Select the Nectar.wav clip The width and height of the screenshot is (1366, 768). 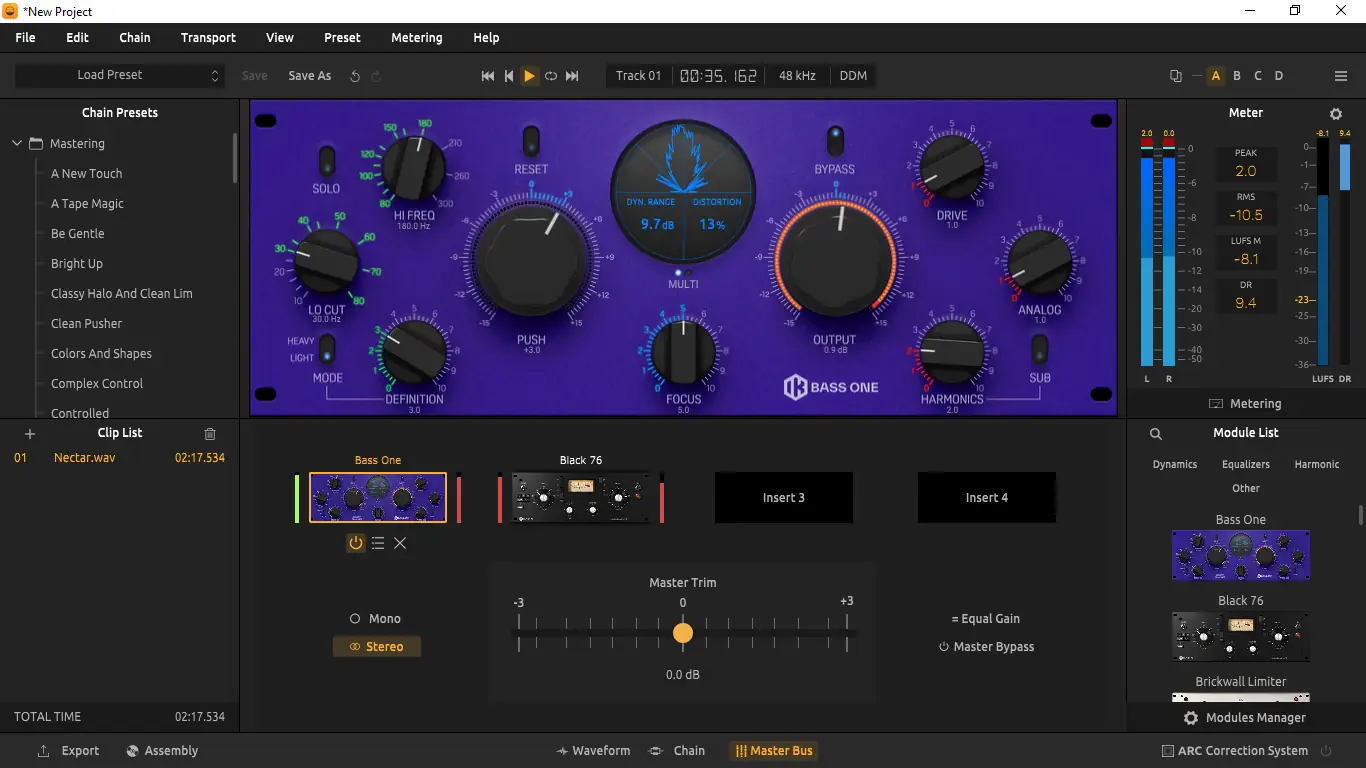coord(120,458)
